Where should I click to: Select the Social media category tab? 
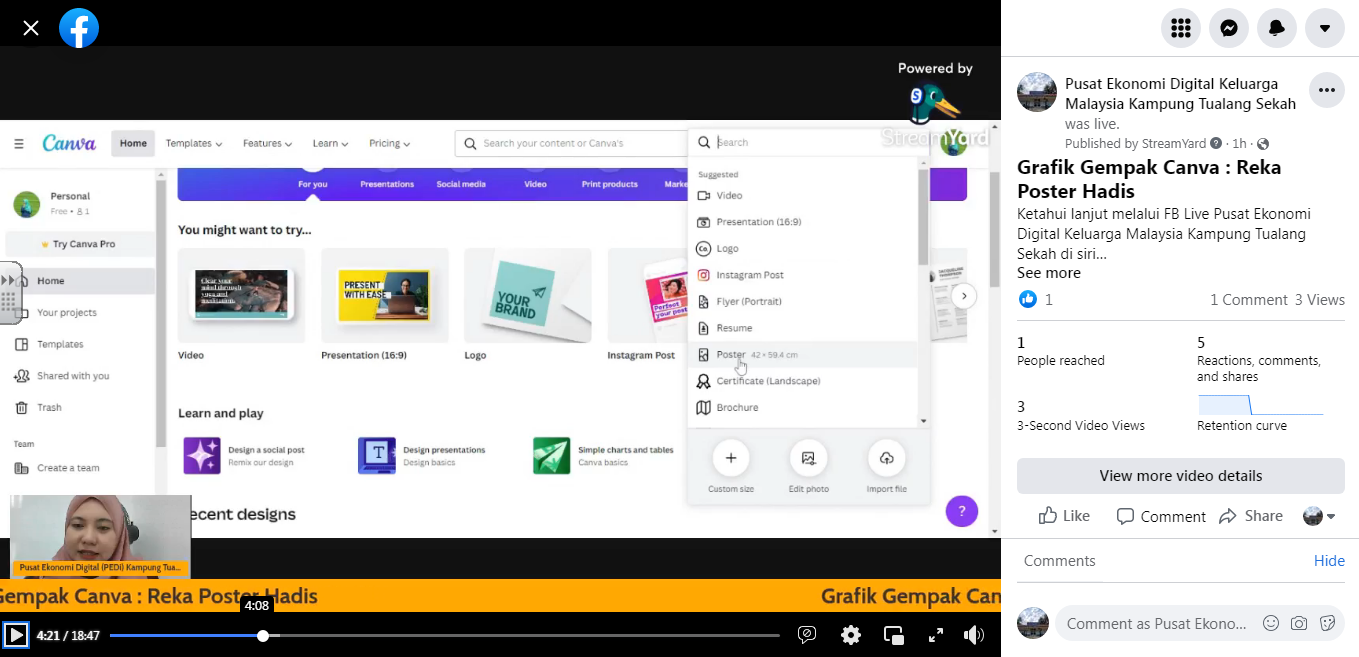461,184
